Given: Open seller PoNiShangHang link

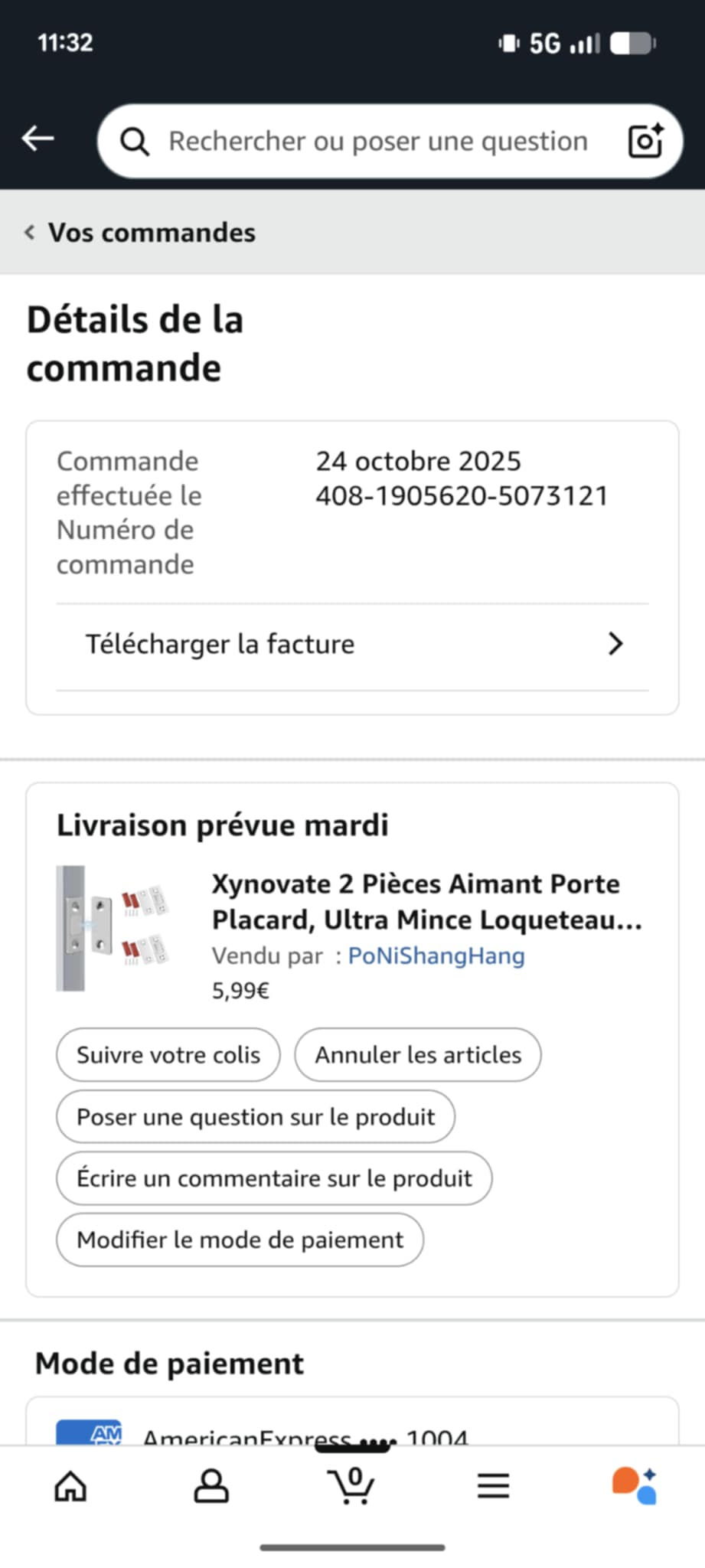Looking at the screenshot, I should pos(436,955).
